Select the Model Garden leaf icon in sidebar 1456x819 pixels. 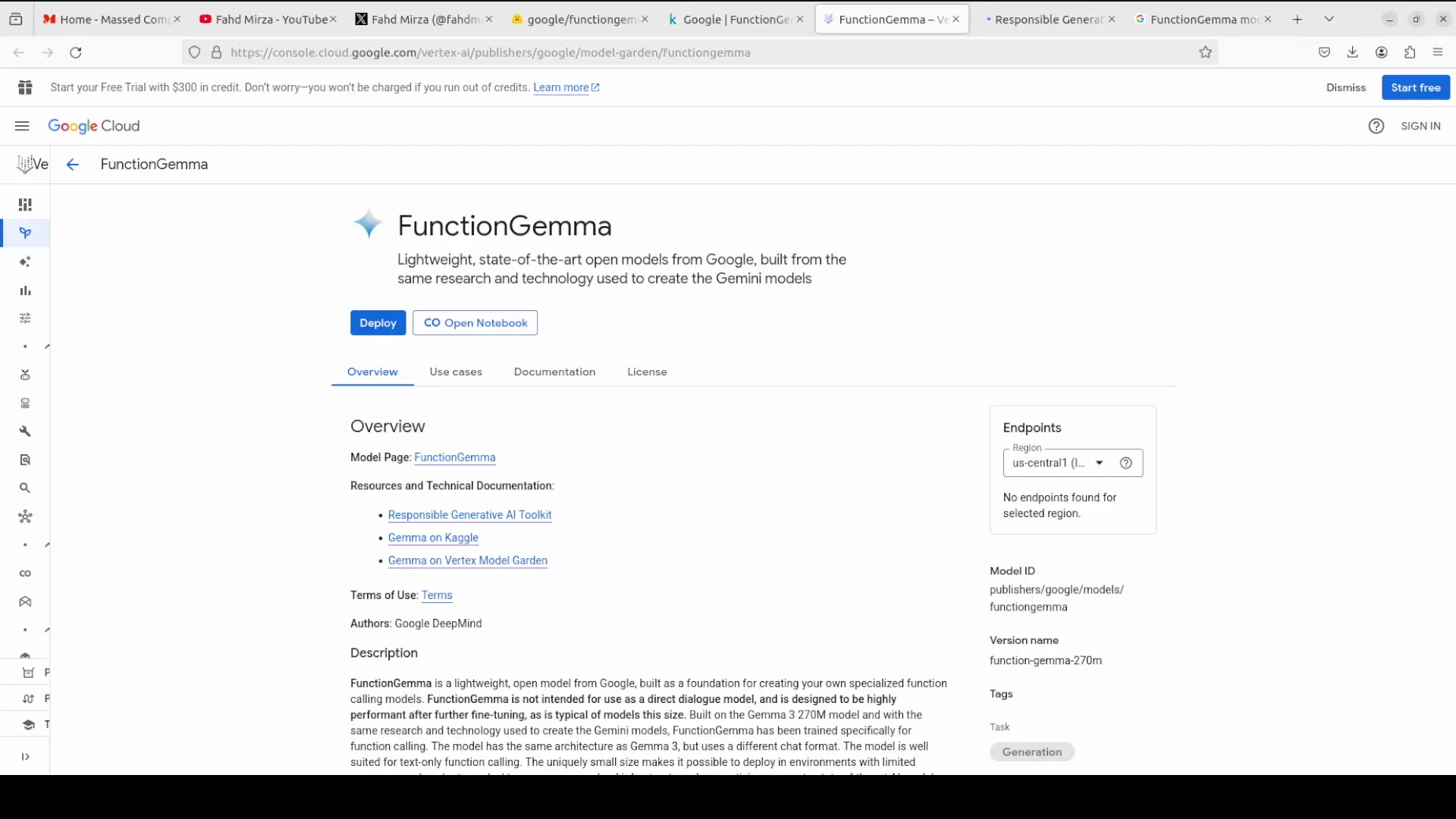[x=25, y=233]
